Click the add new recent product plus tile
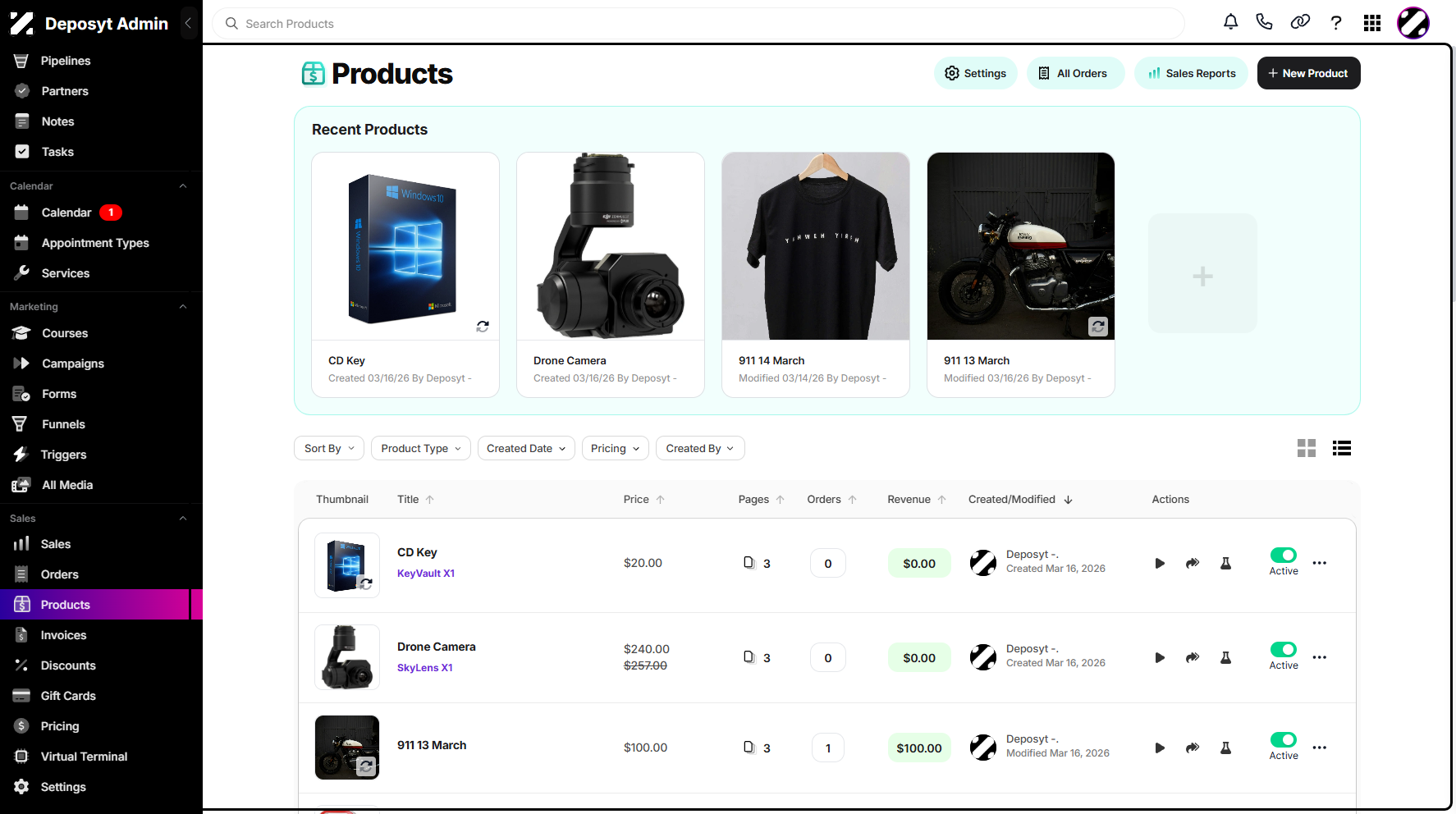 (x=1202, y=273)
